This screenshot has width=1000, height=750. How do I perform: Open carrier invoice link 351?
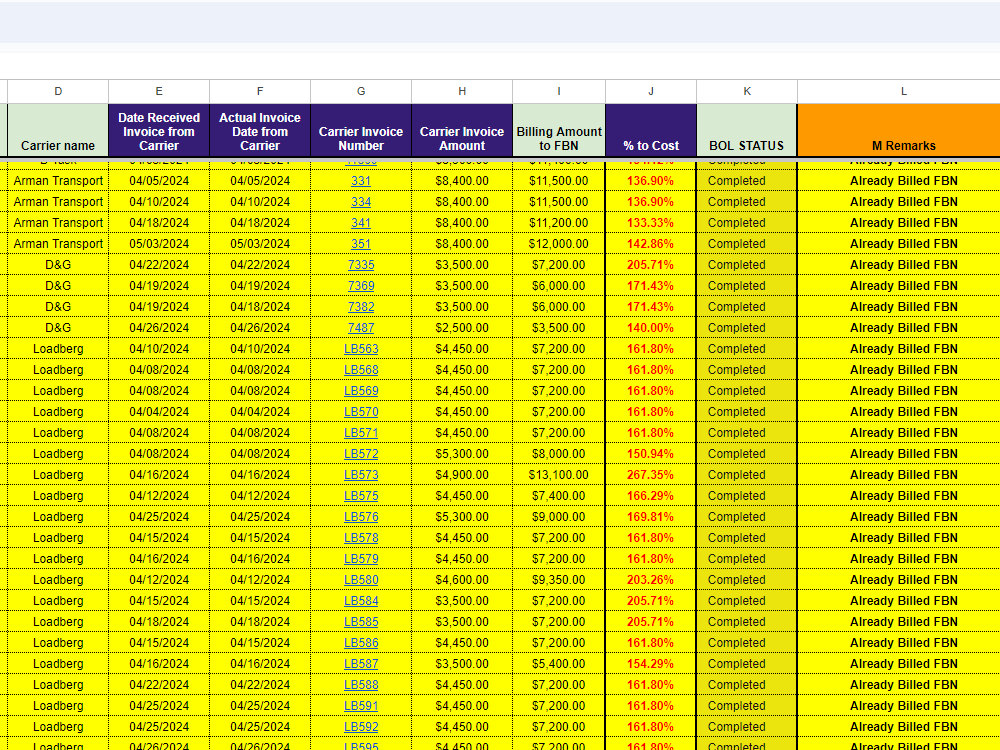click(361, 244)
